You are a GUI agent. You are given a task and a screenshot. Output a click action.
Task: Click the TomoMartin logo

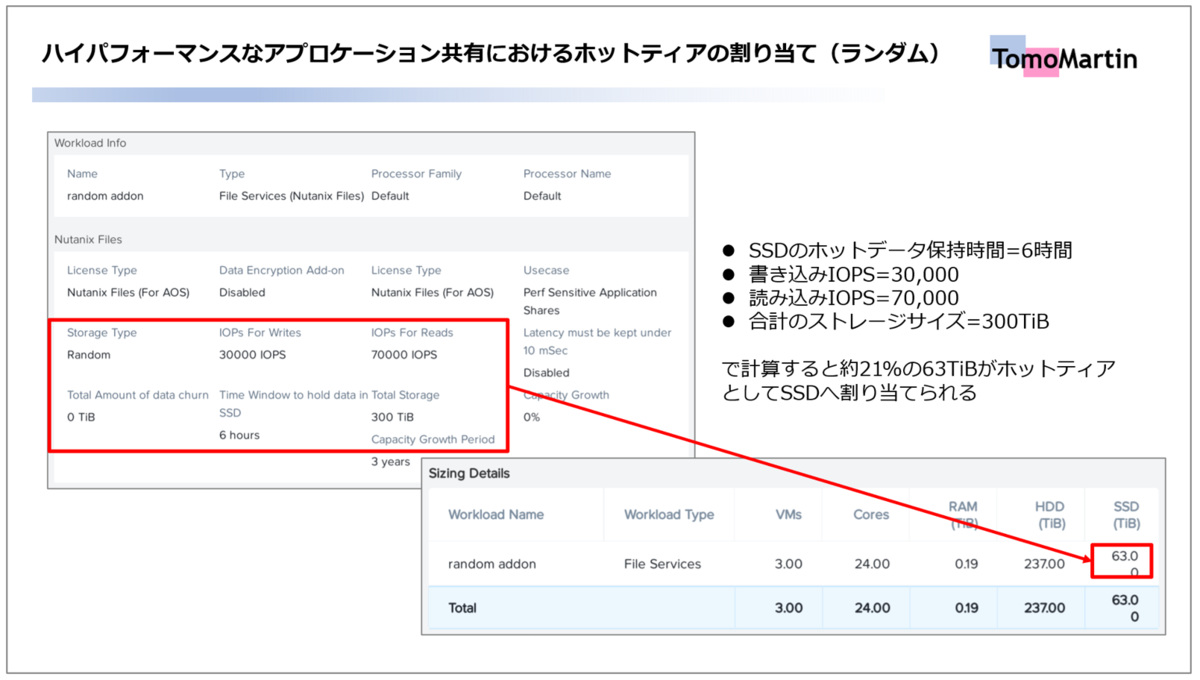1064,58
